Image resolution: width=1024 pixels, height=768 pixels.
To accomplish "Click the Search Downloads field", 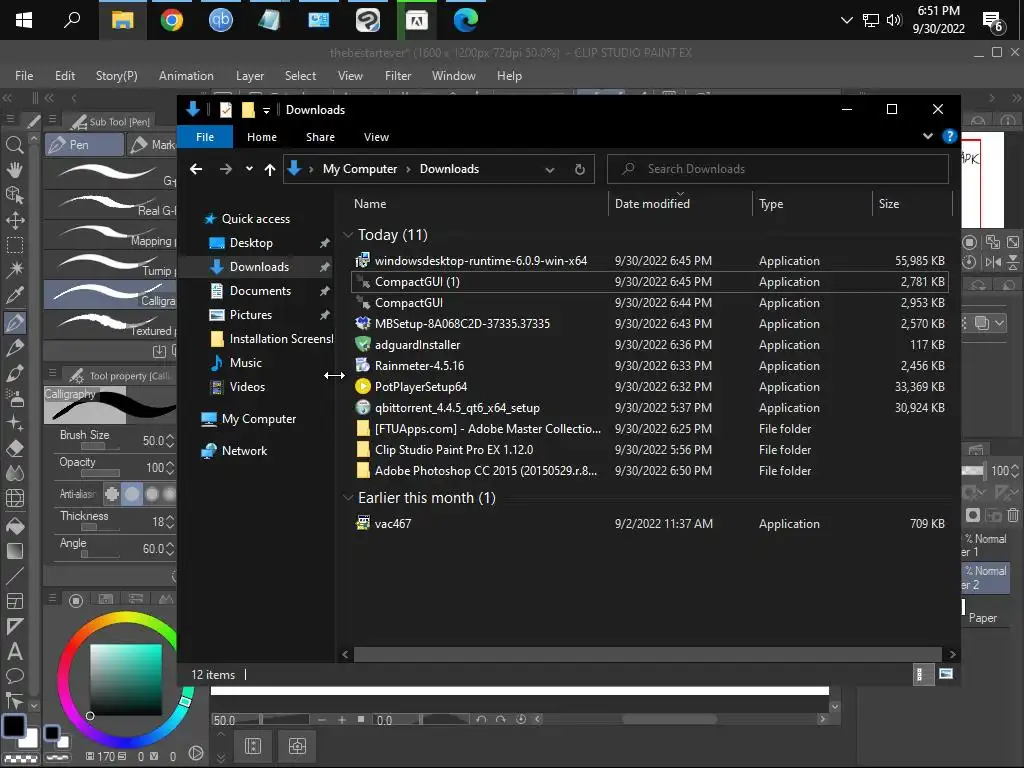I will (x=777, y=169).
